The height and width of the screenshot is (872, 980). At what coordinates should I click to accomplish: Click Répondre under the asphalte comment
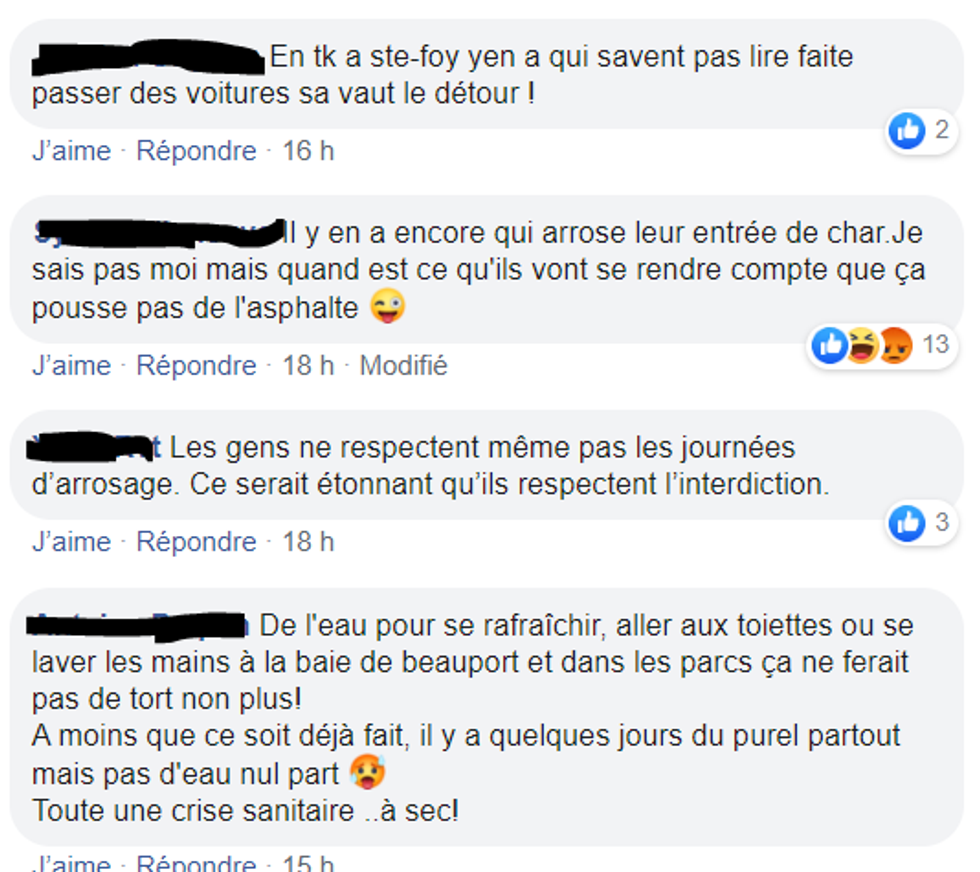coord(196,366)
